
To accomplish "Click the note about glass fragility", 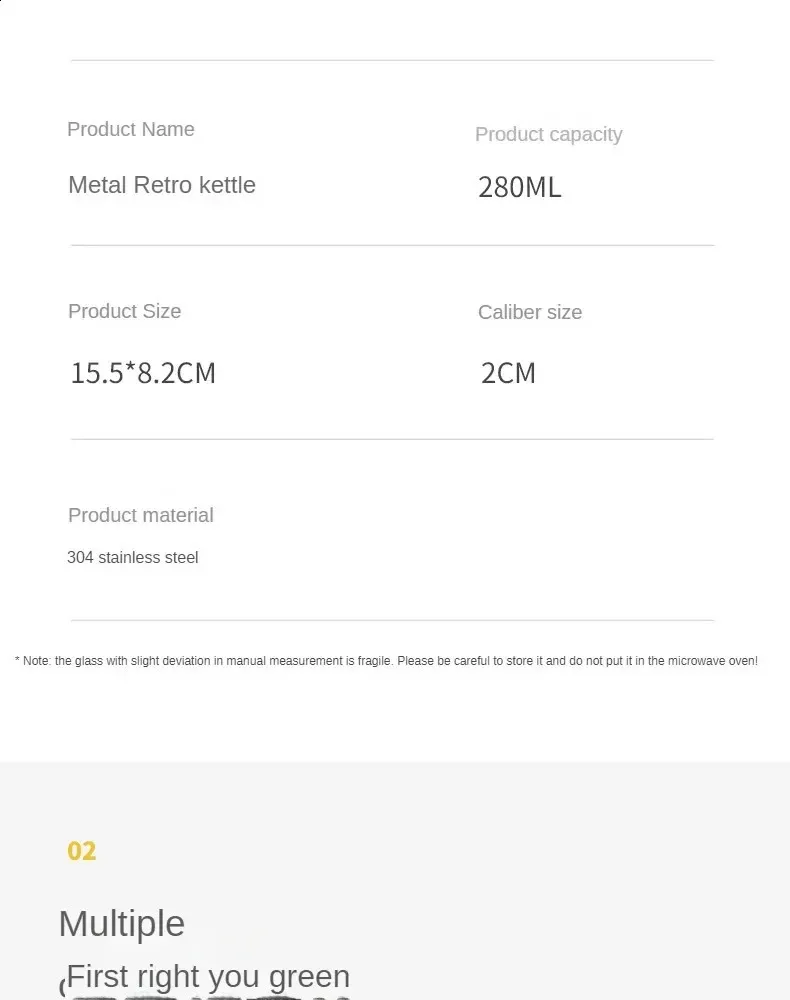I will coord(386,661).
